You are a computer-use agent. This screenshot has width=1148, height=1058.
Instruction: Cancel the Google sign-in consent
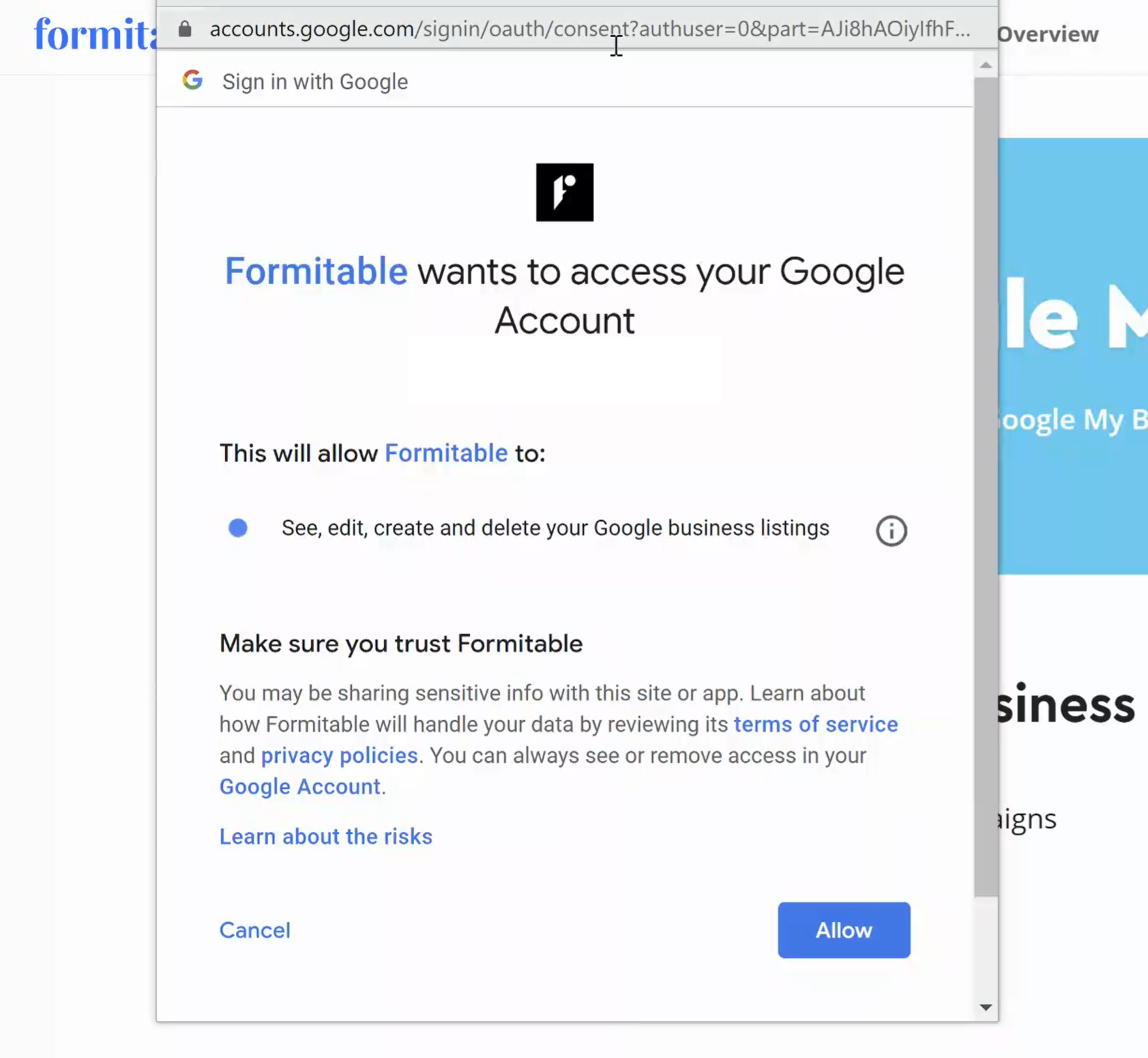pyautogui.click(x=255, y=930)
